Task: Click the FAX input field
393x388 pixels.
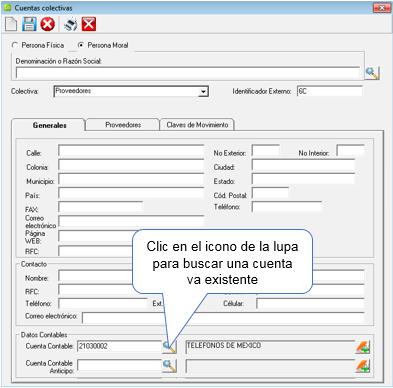Action: pos(100,207)
